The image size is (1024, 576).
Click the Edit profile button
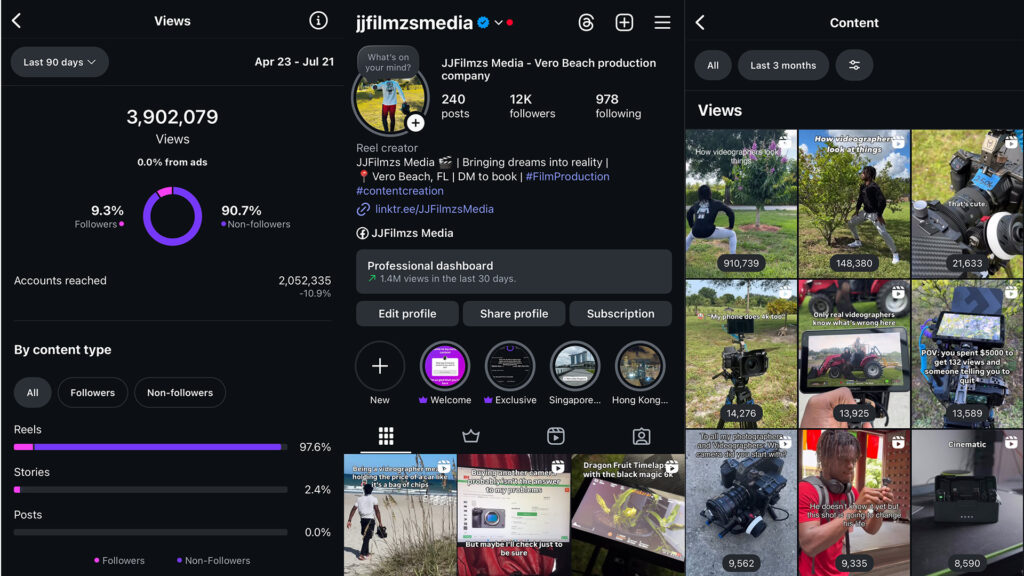point(407,313)
